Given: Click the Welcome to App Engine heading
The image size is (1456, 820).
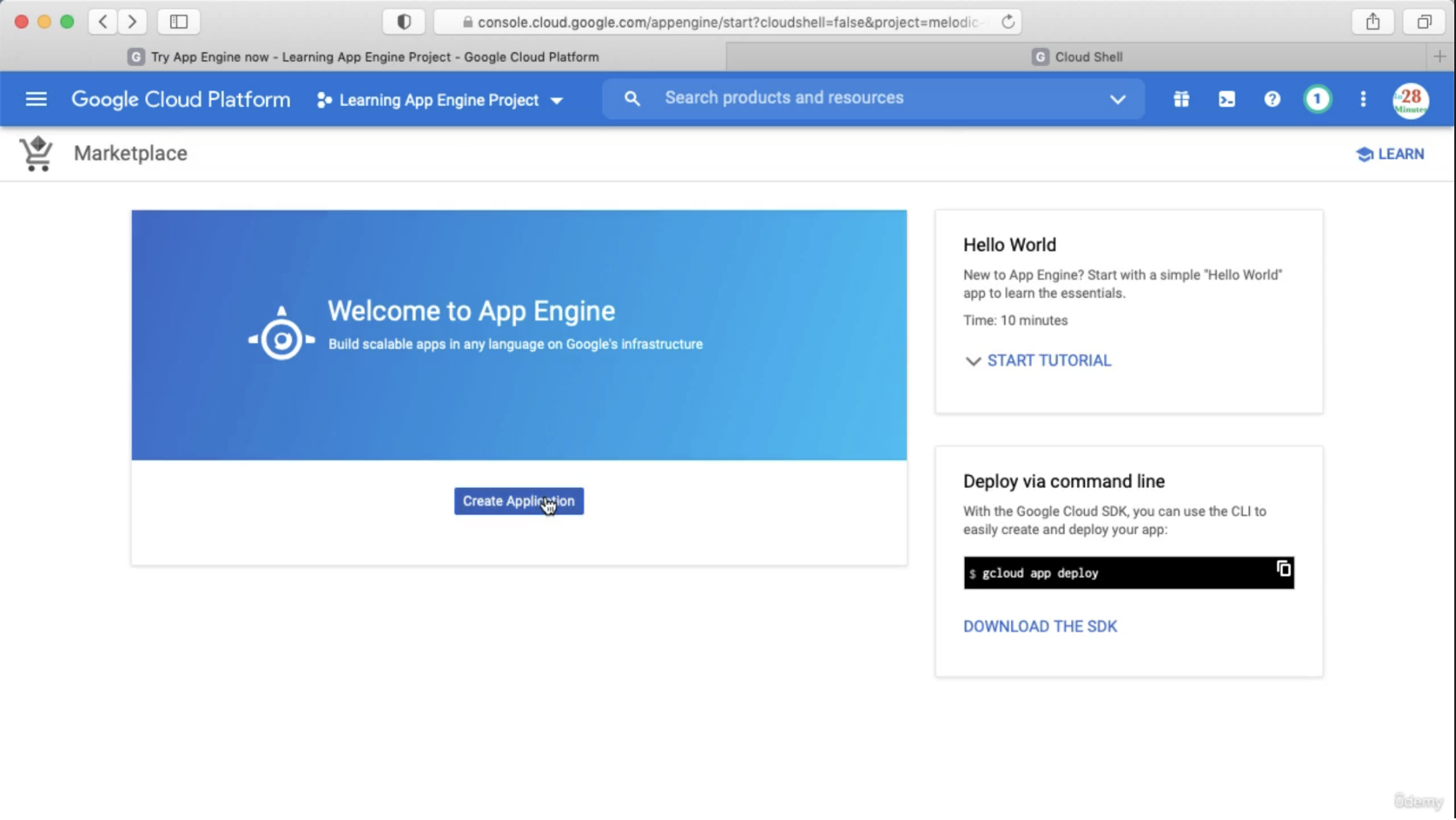Looking at the screenshot, I should [471, 311].
